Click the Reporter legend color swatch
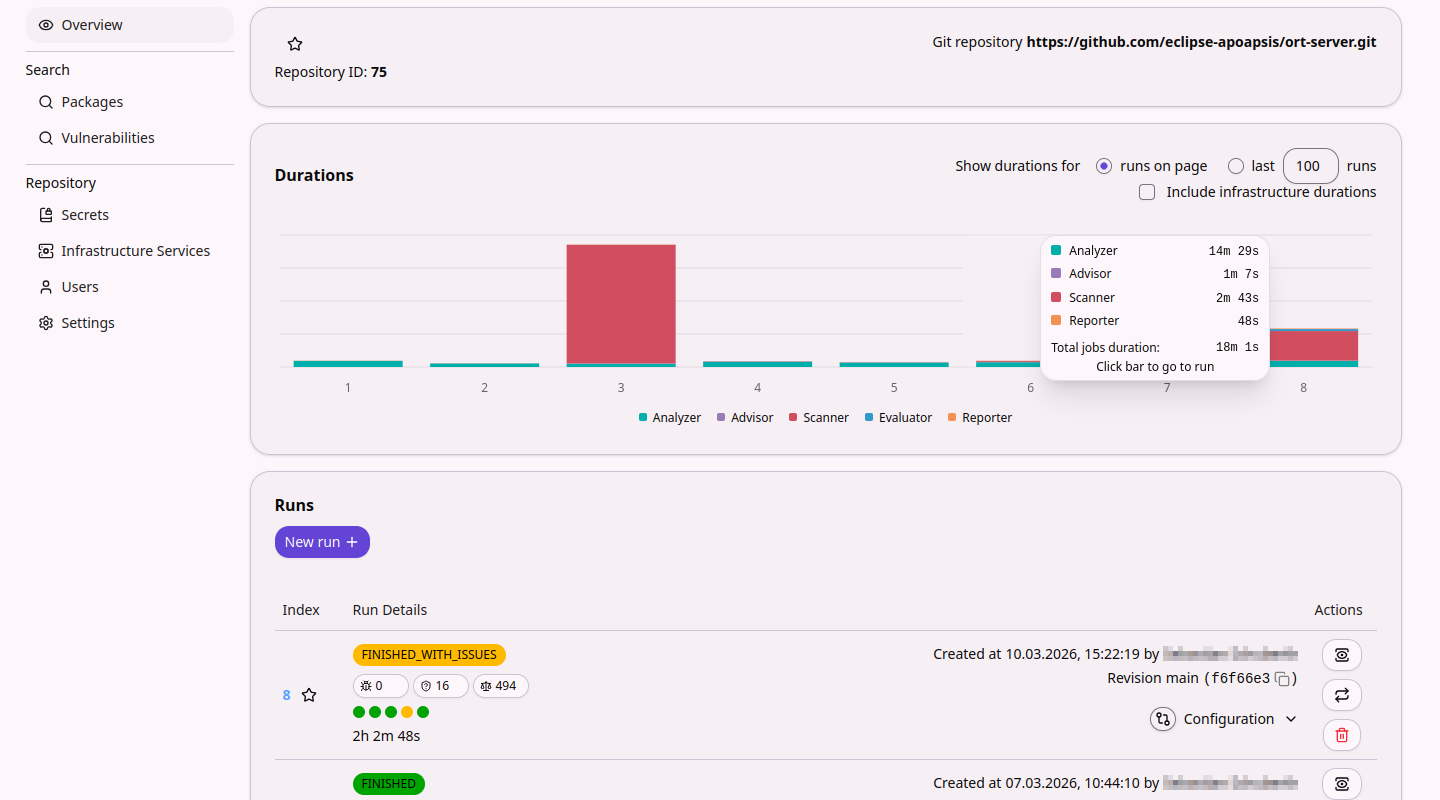Screen dimensions: 1440x800 click(952, 417)
